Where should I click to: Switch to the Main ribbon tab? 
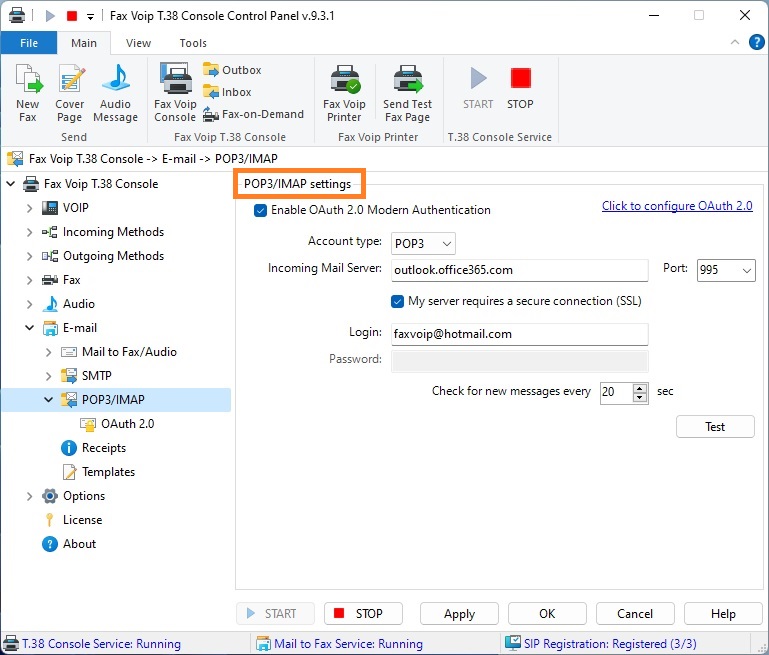84,43
